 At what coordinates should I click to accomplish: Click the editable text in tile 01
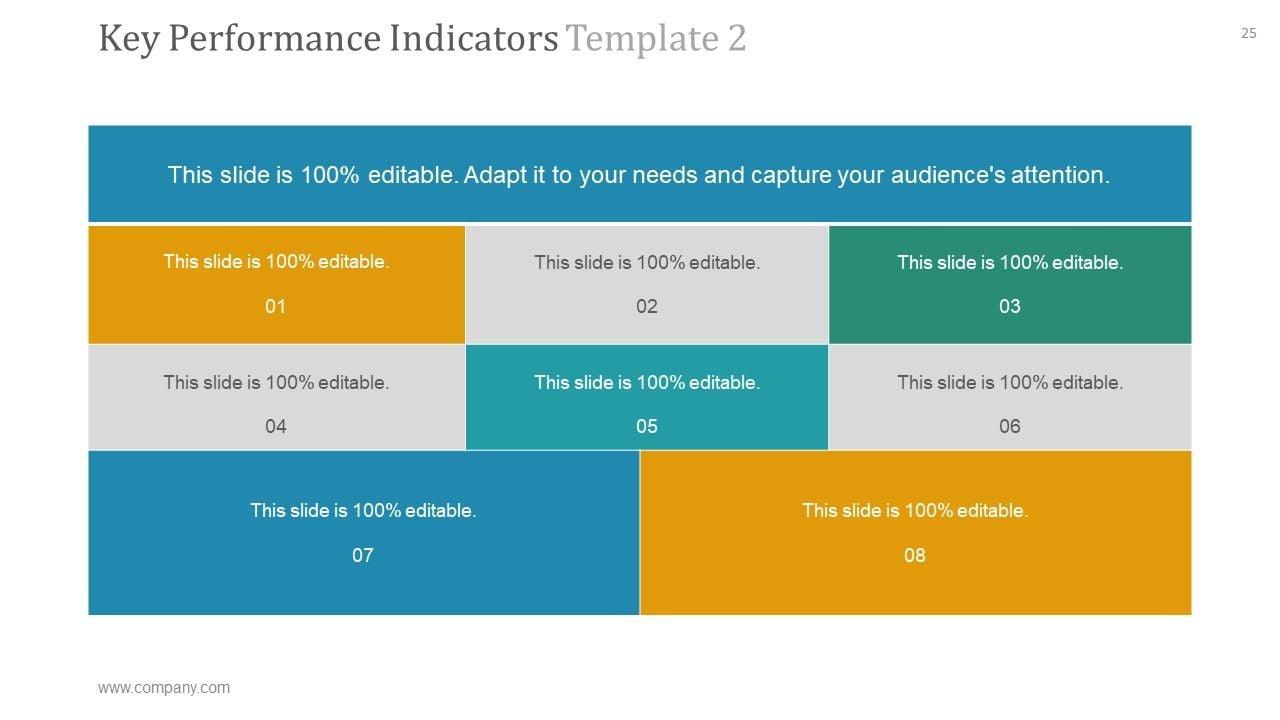pos(276,262)
